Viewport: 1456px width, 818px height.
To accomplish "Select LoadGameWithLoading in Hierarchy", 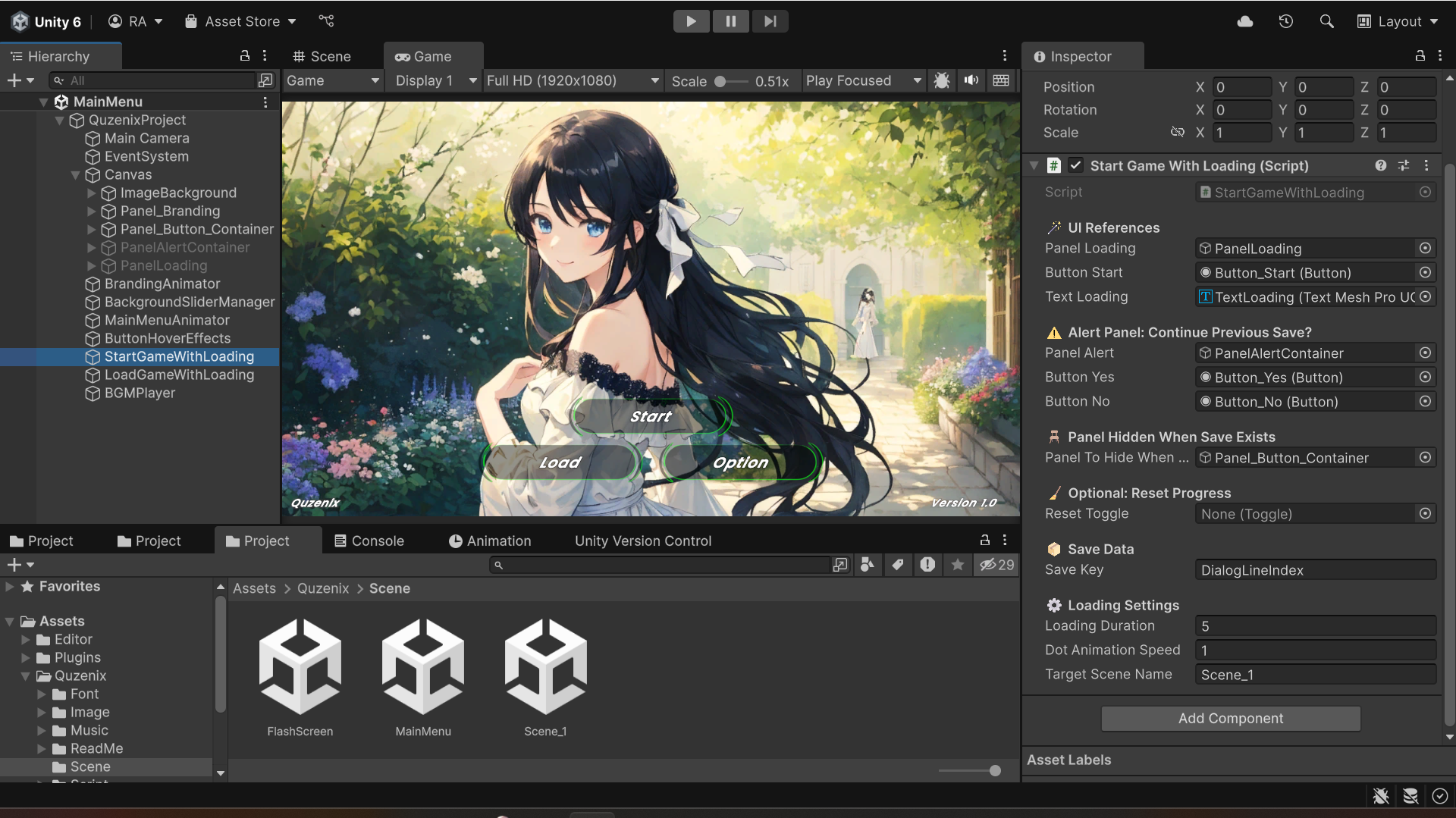I will (x=179, y=375).
